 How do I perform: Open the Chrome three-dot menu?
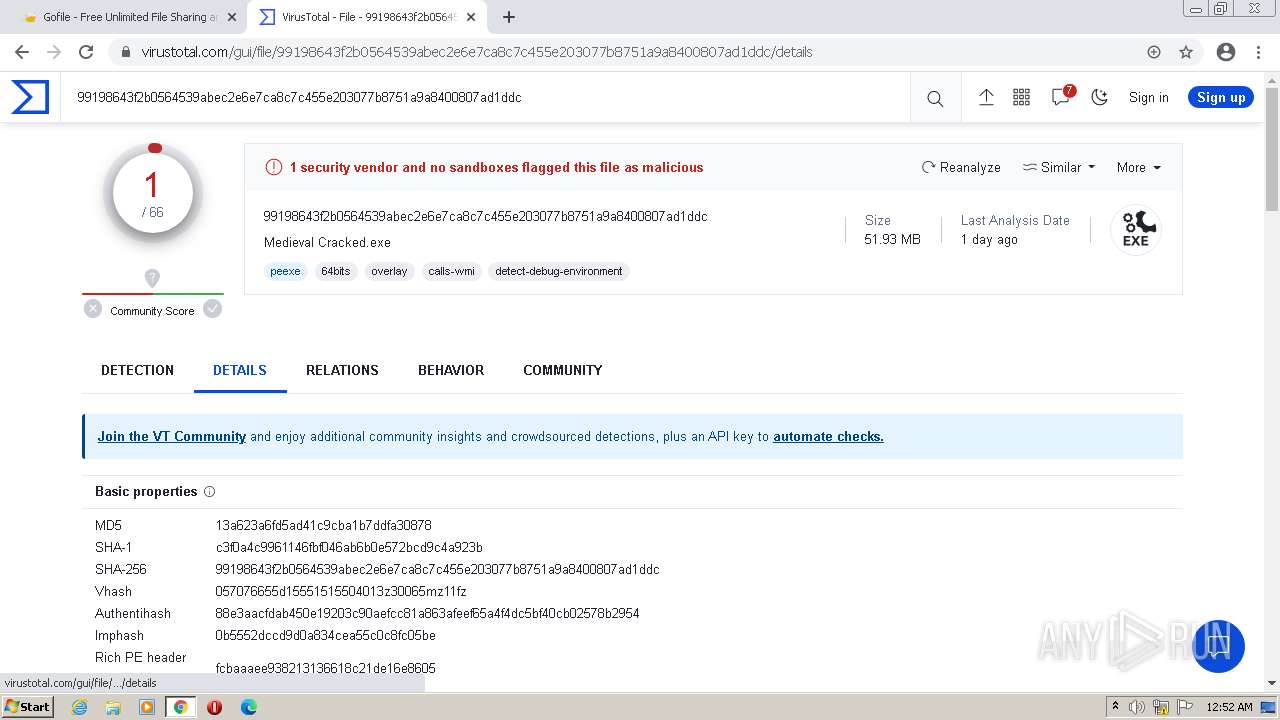(x=1257, y=52)
